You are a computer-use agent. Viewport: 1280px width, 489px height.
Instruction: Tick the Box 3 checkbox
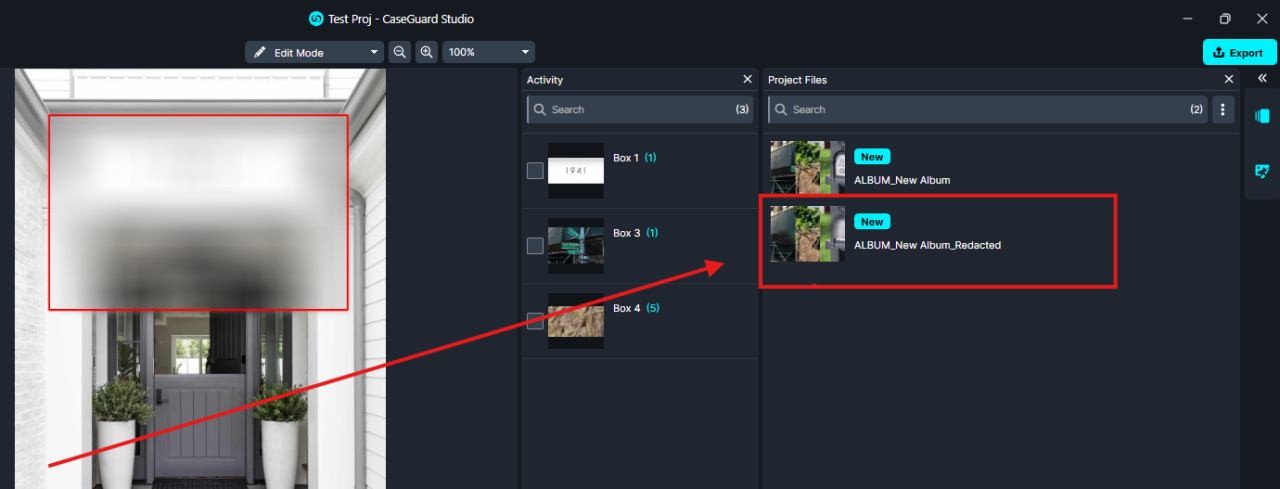point(535,245)
